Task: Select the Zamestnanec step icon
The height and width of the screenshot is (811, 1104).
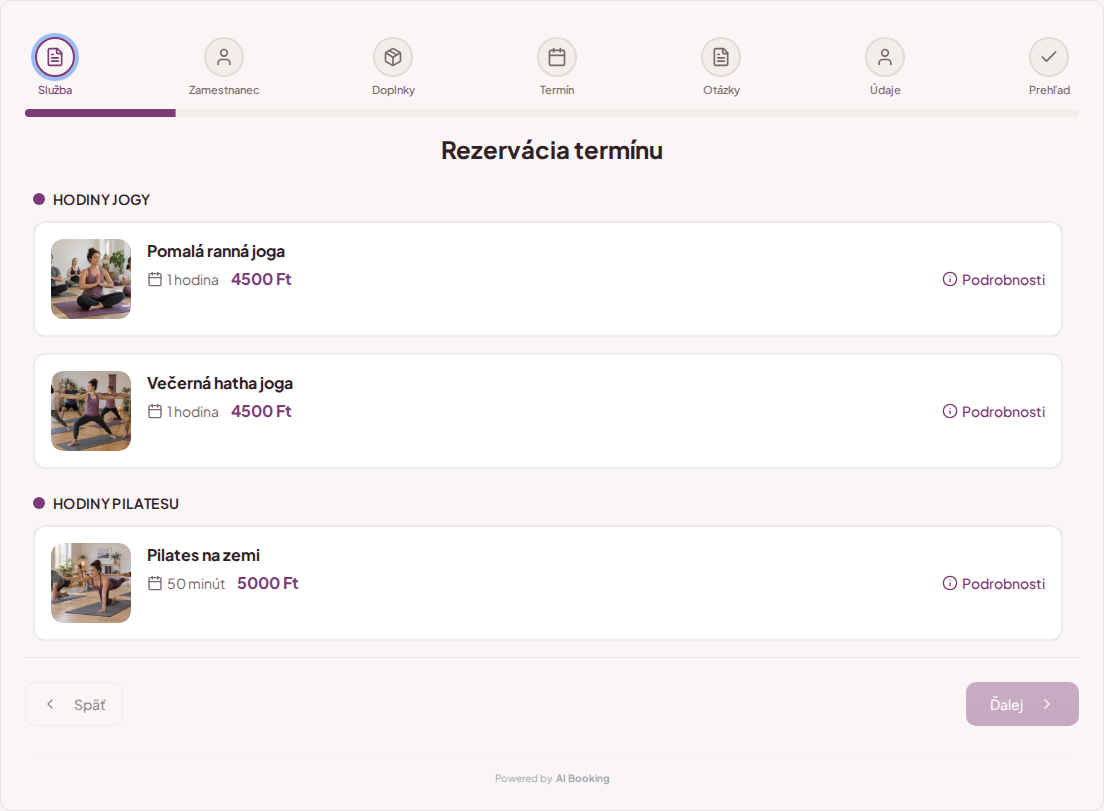Action: tap(224, 57)
